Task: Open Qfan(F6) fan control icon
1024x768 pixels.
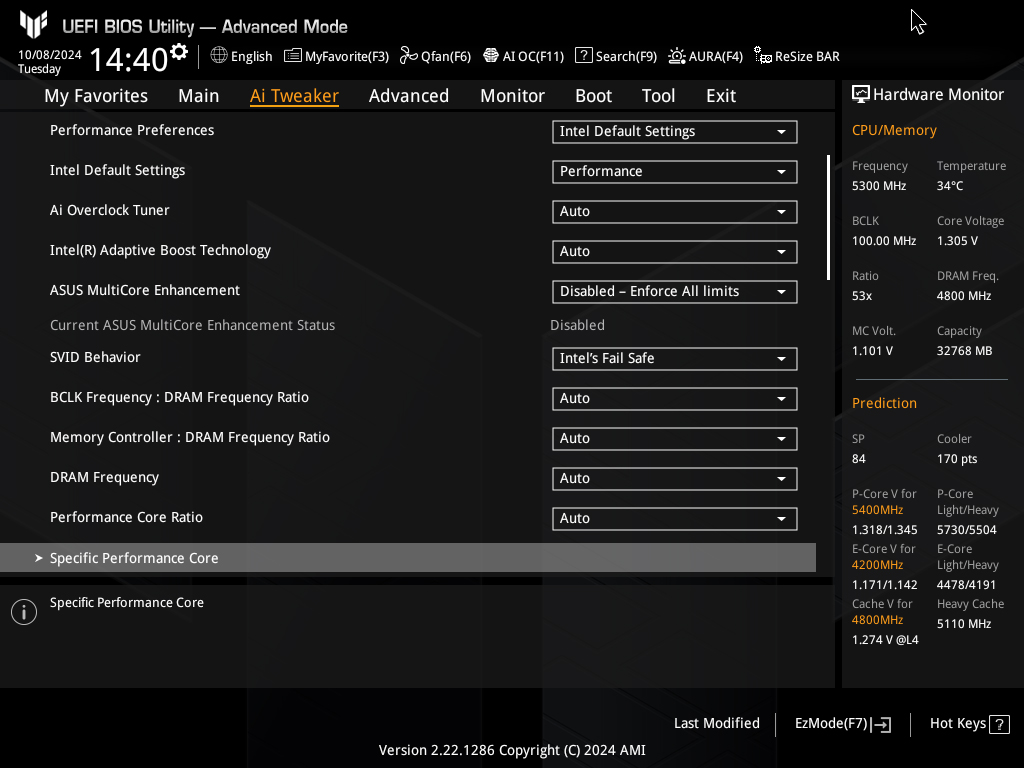Action: [x=409, y=56]
